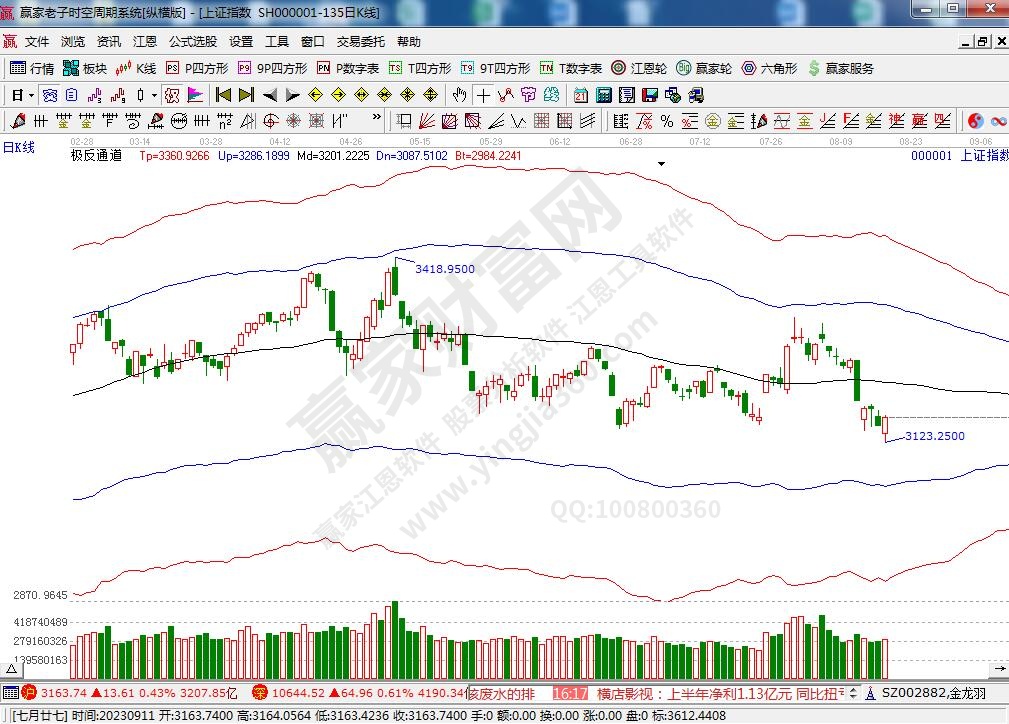Open the calculator icon in the toolbar
Viewport: 1009px width, 724px height.
click(603, 95)
